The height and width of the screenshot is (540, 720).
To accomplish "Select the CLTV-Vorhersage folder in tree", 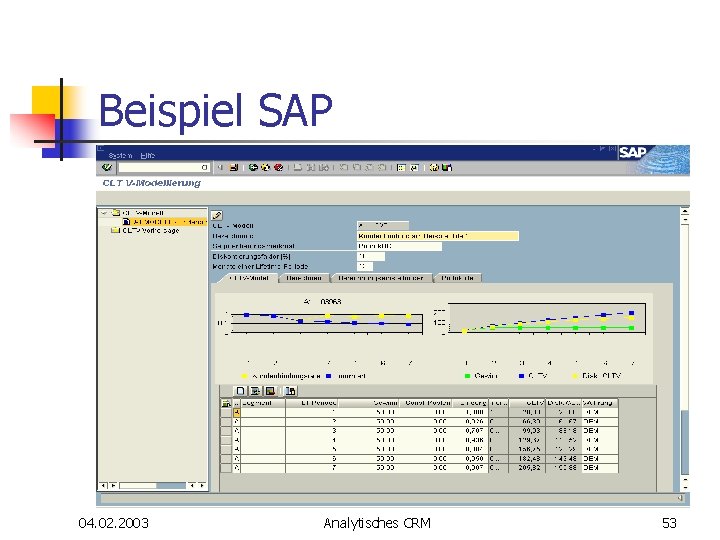I will pos(145,231).
